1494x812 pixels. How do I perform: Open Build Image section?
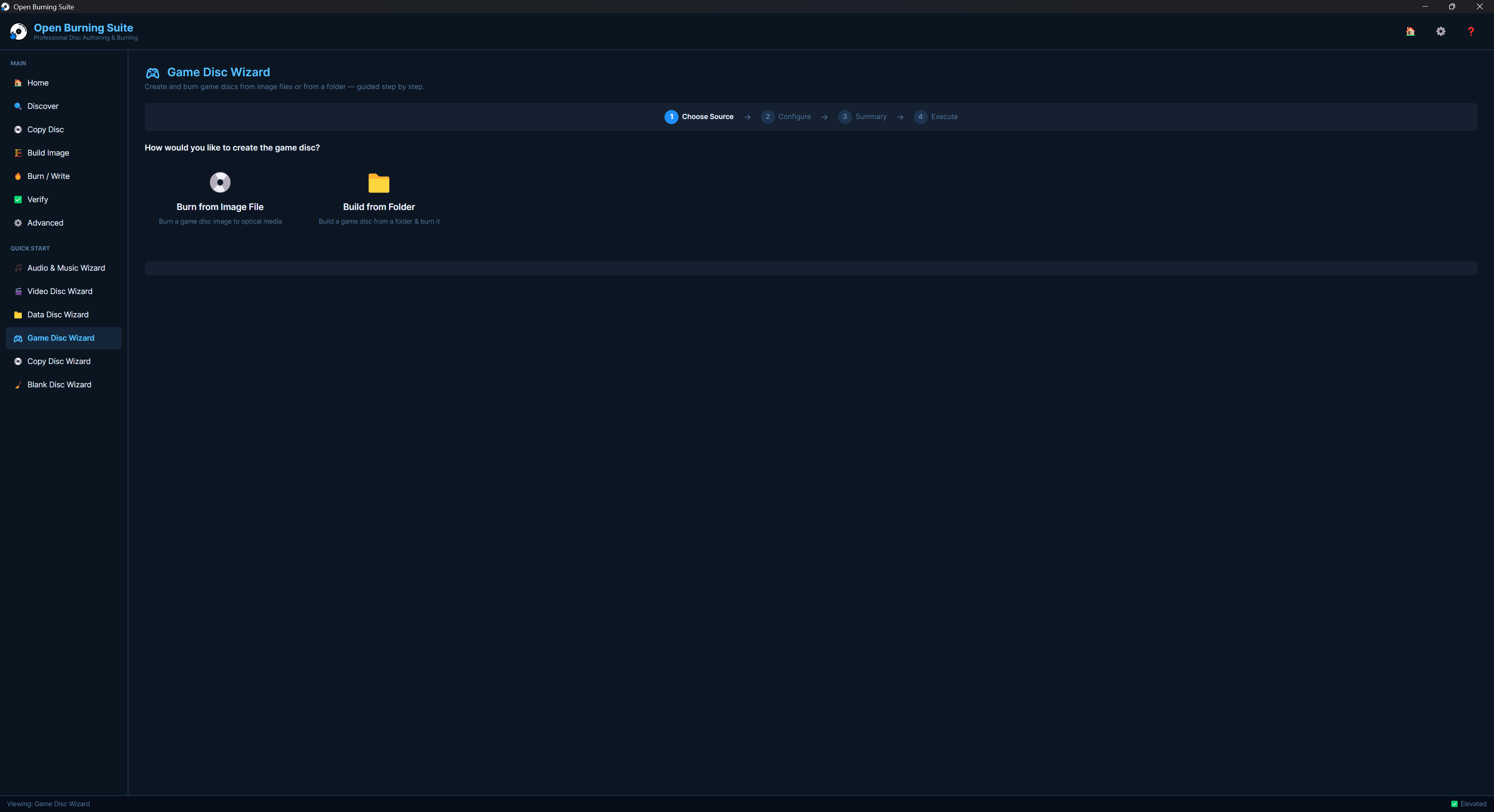[x=64, y=153]
